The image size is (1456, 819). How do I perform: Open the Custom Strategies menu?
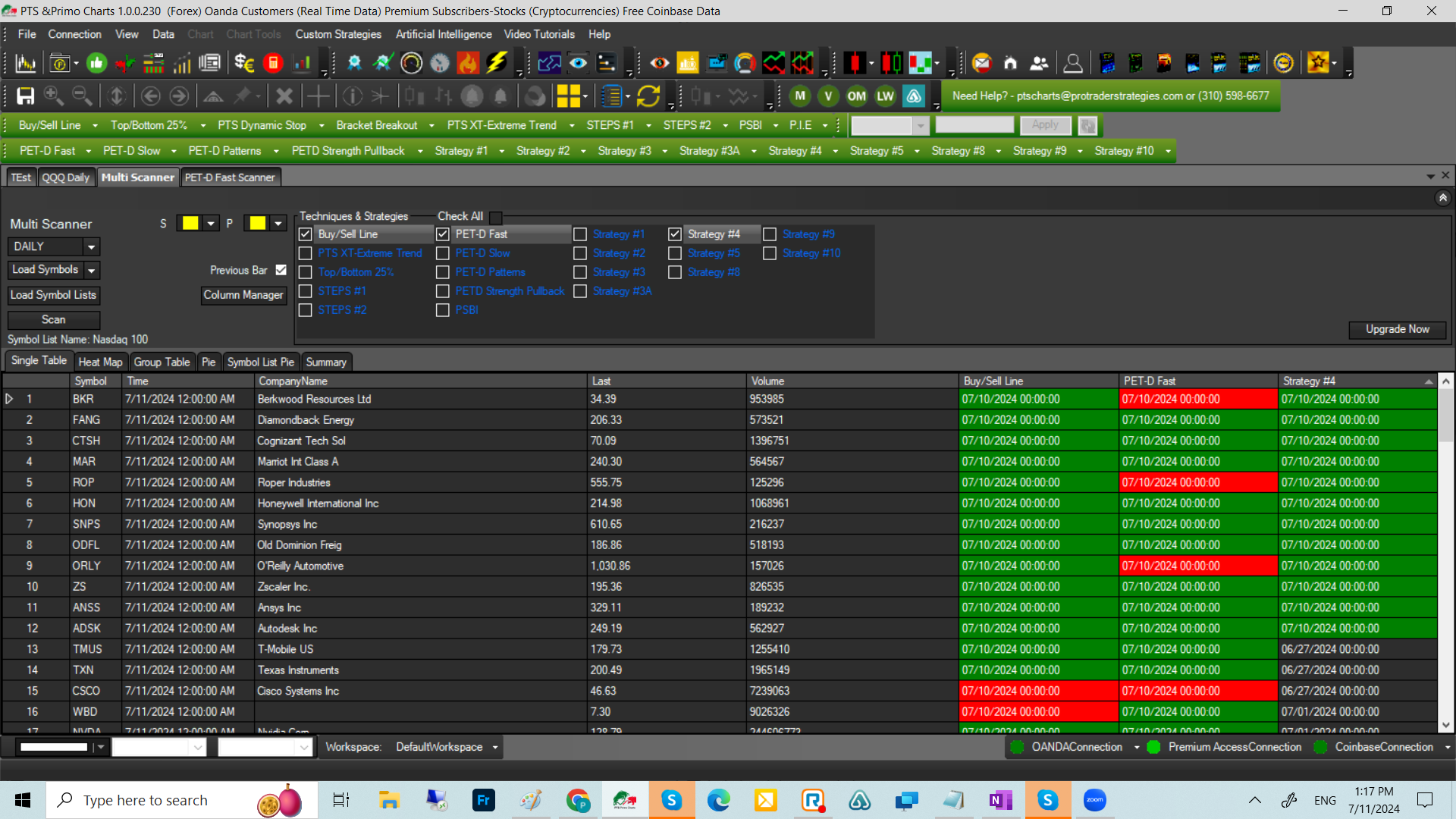(338, 34)
